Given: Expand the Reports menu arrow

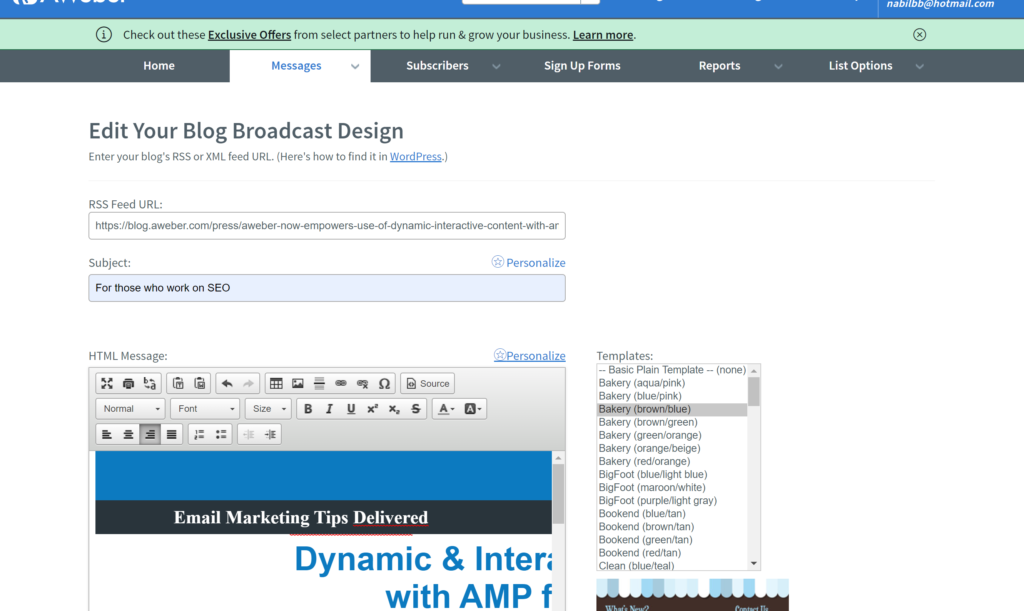Looking at the screenshot, I should (778, 67).
